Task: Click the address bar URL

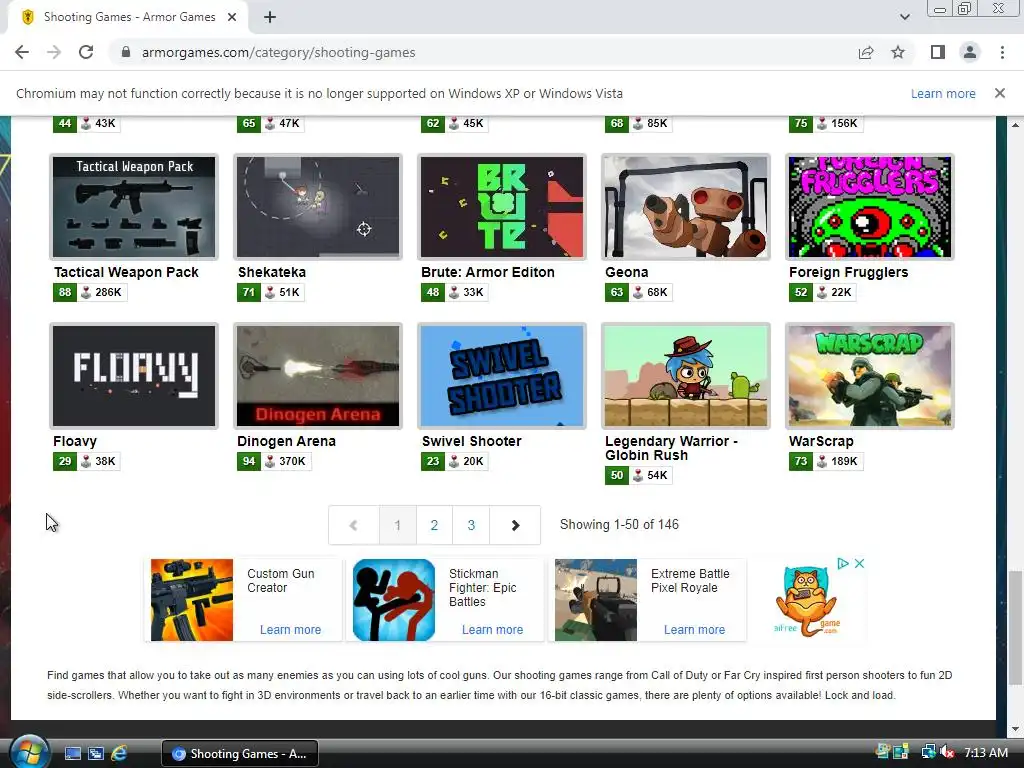Action: coord(278,52)
